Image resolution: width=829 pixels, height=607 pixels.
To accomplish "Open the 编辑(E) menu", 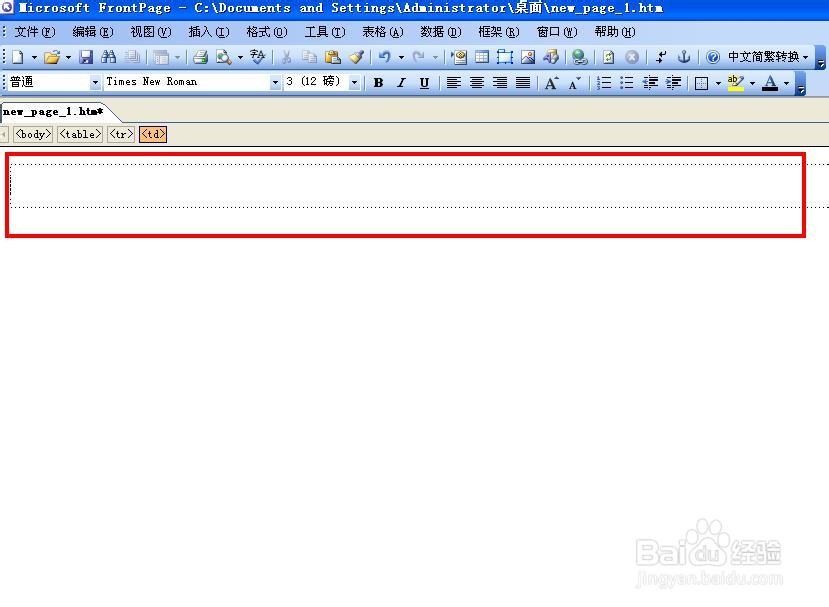I will pyautogui.click(x=93, y=32).
